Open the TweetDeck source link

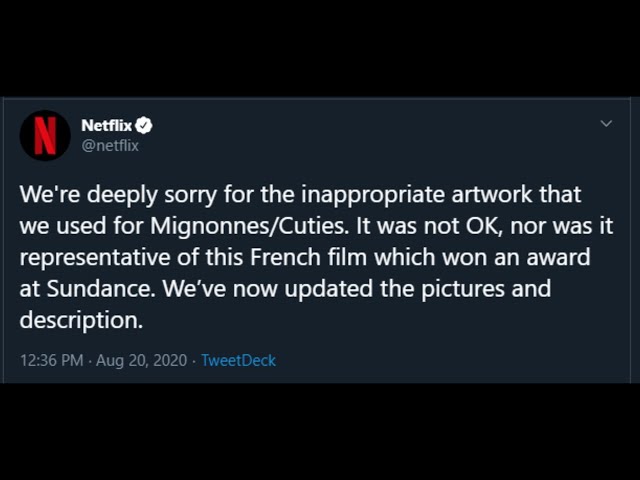pyautogui.click(x=239, y=360)
